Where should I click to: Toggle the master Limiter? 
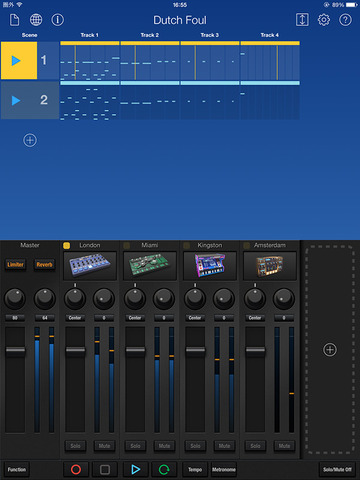pos(15,264)
